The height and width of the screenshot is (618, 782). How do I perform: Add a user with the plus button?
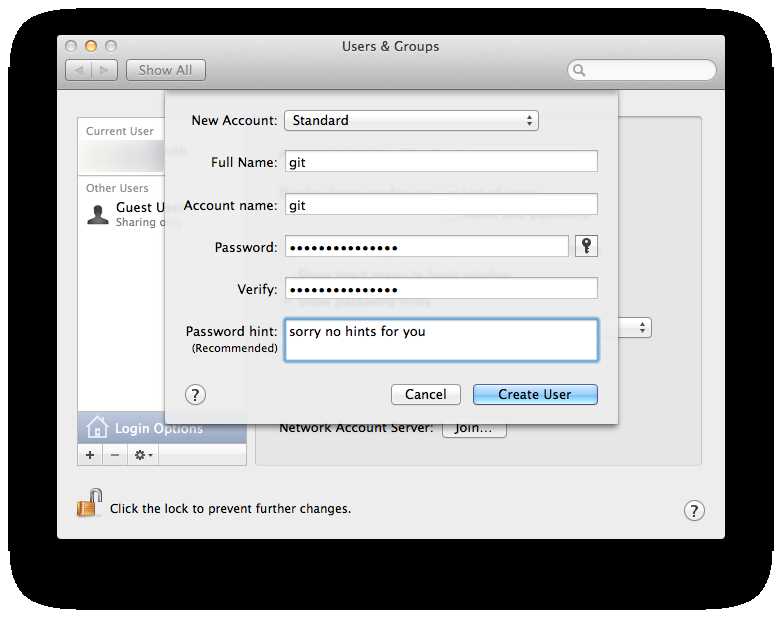[90, 455]
